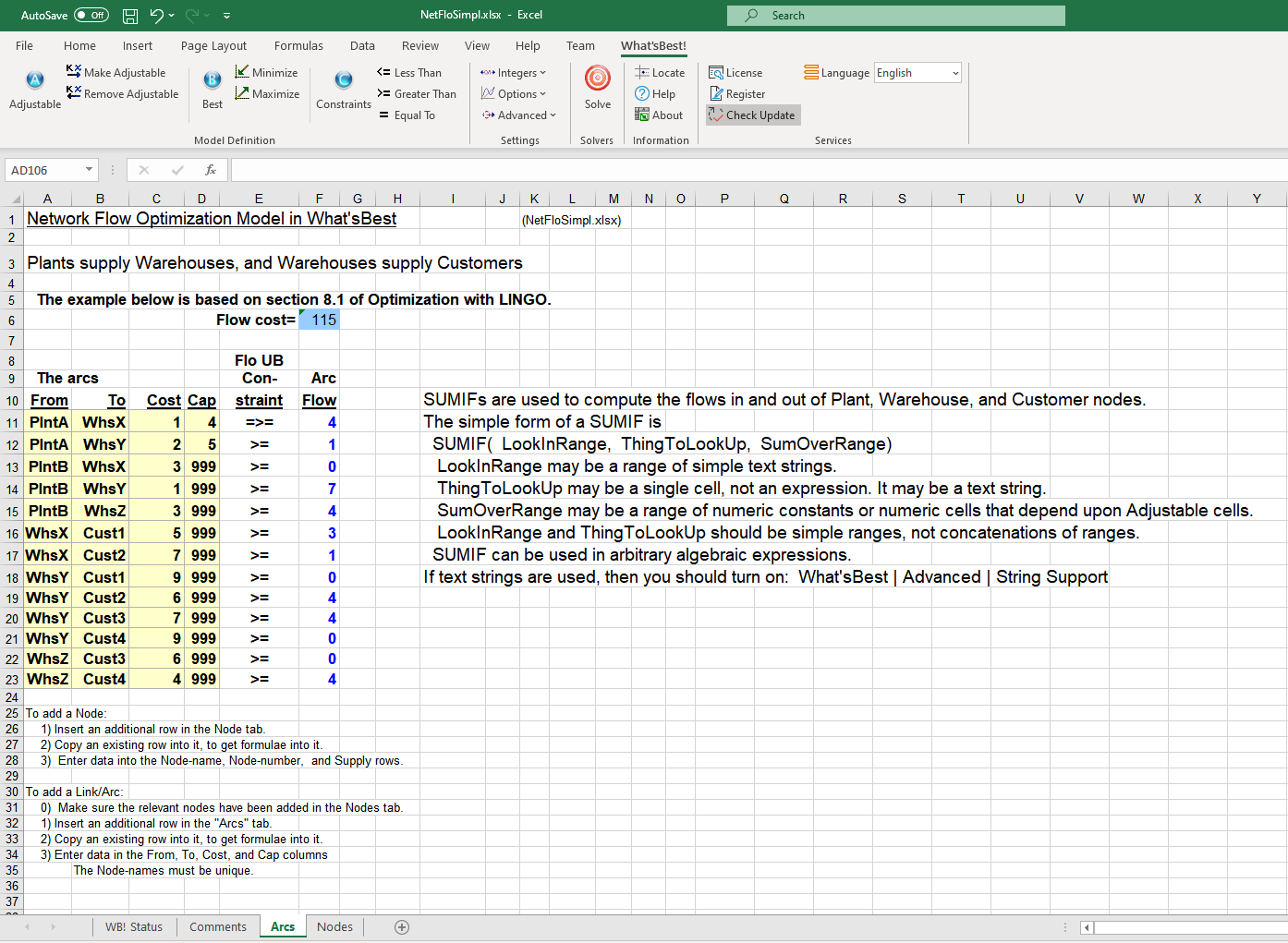This screenshot has width=1288, height=943.
Task: Add a new sheet with plus icon
Action: pyautogui.click(x=402, y=927)
